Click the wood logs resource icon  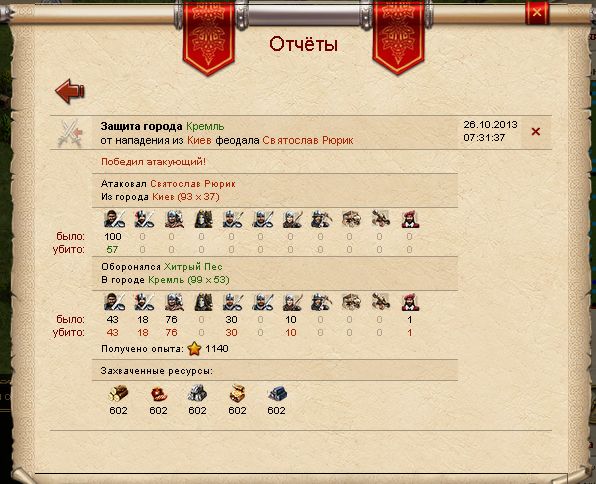coord(118,394)
